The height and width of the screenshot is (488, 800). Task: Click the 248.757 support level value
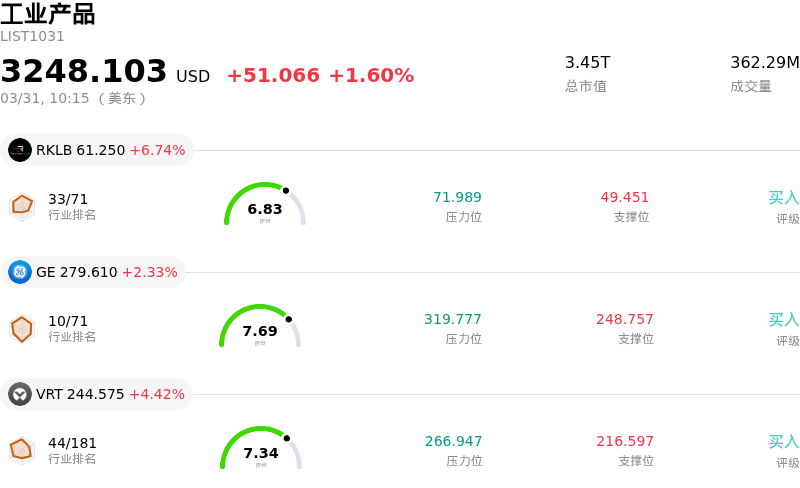coord(625,320)
